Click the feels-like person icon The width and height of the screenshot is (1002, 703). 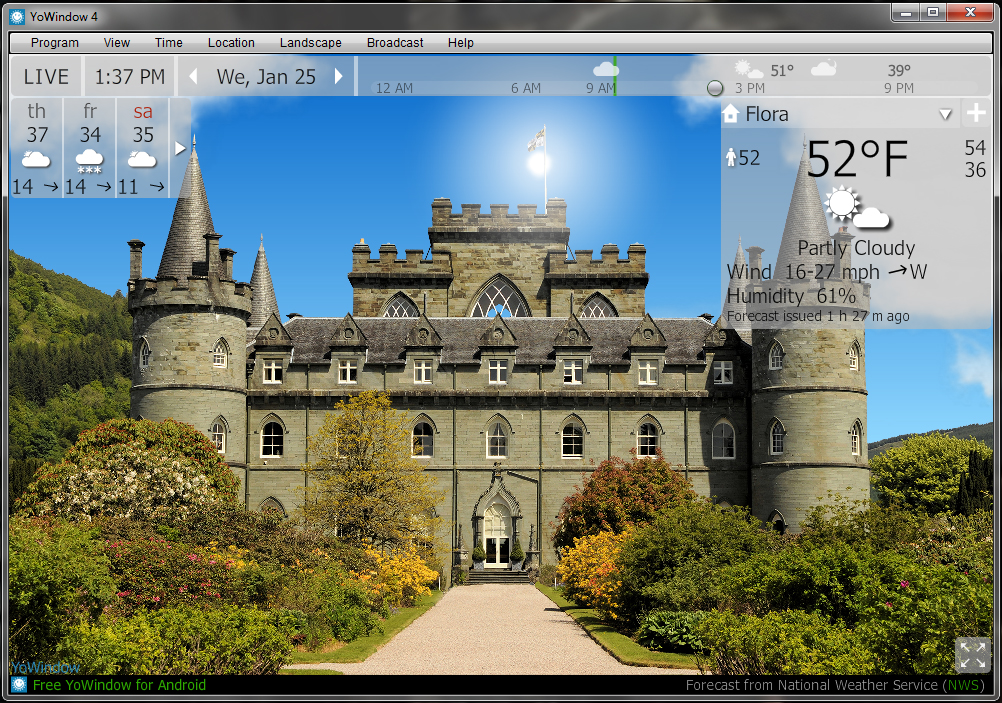731,158
